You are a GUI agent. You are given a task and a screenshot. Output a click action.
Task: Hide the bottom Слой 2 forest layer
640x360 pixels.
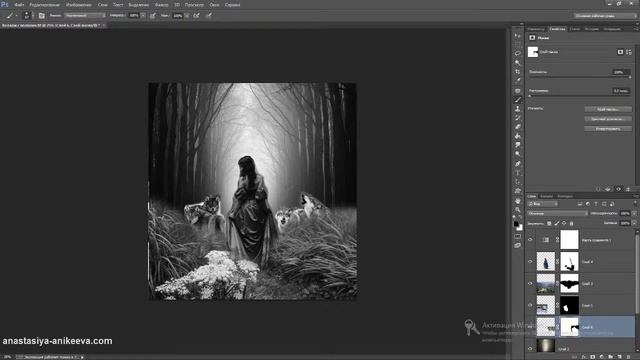[x=530, y=349]
